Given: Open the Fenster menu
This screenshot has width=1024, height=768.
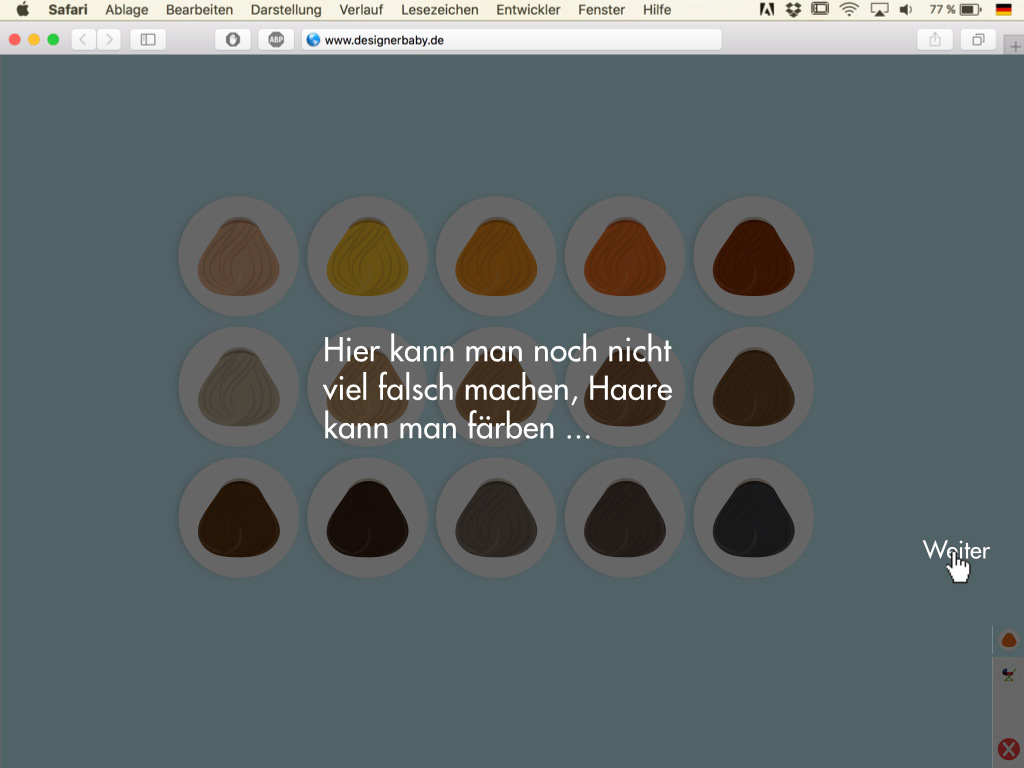Looking at the screenshot, I should (x=601, y=10).
